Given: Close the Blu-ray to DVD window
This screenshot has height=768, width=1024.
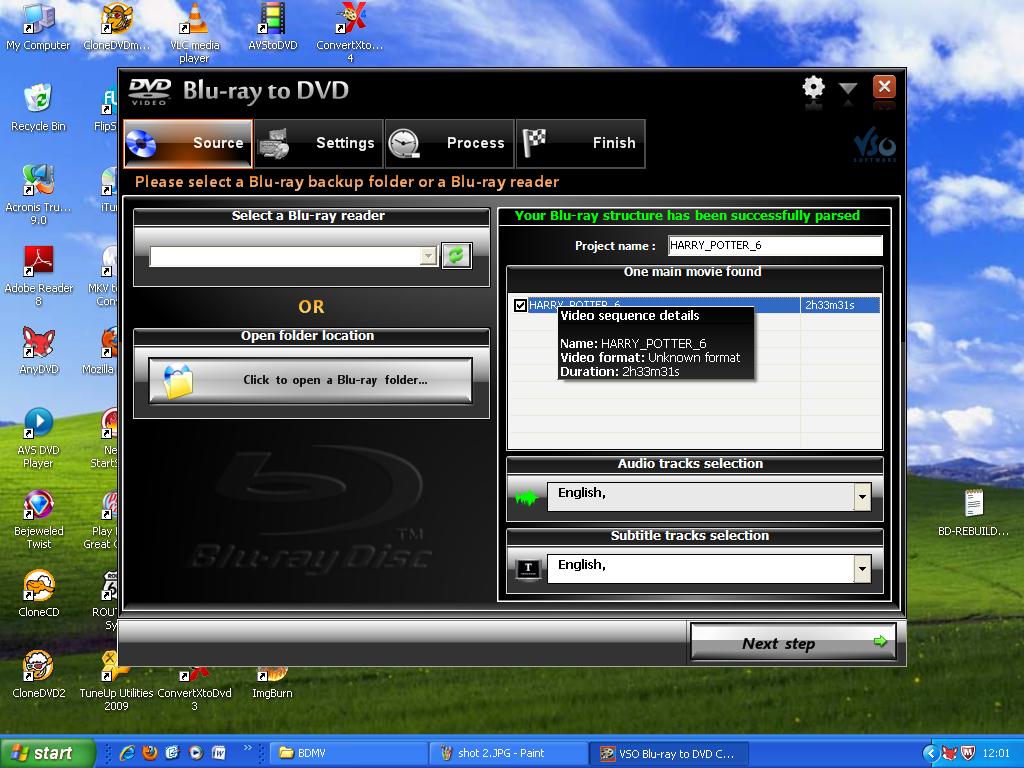Looking at the screenshot, I should (884, 87).
